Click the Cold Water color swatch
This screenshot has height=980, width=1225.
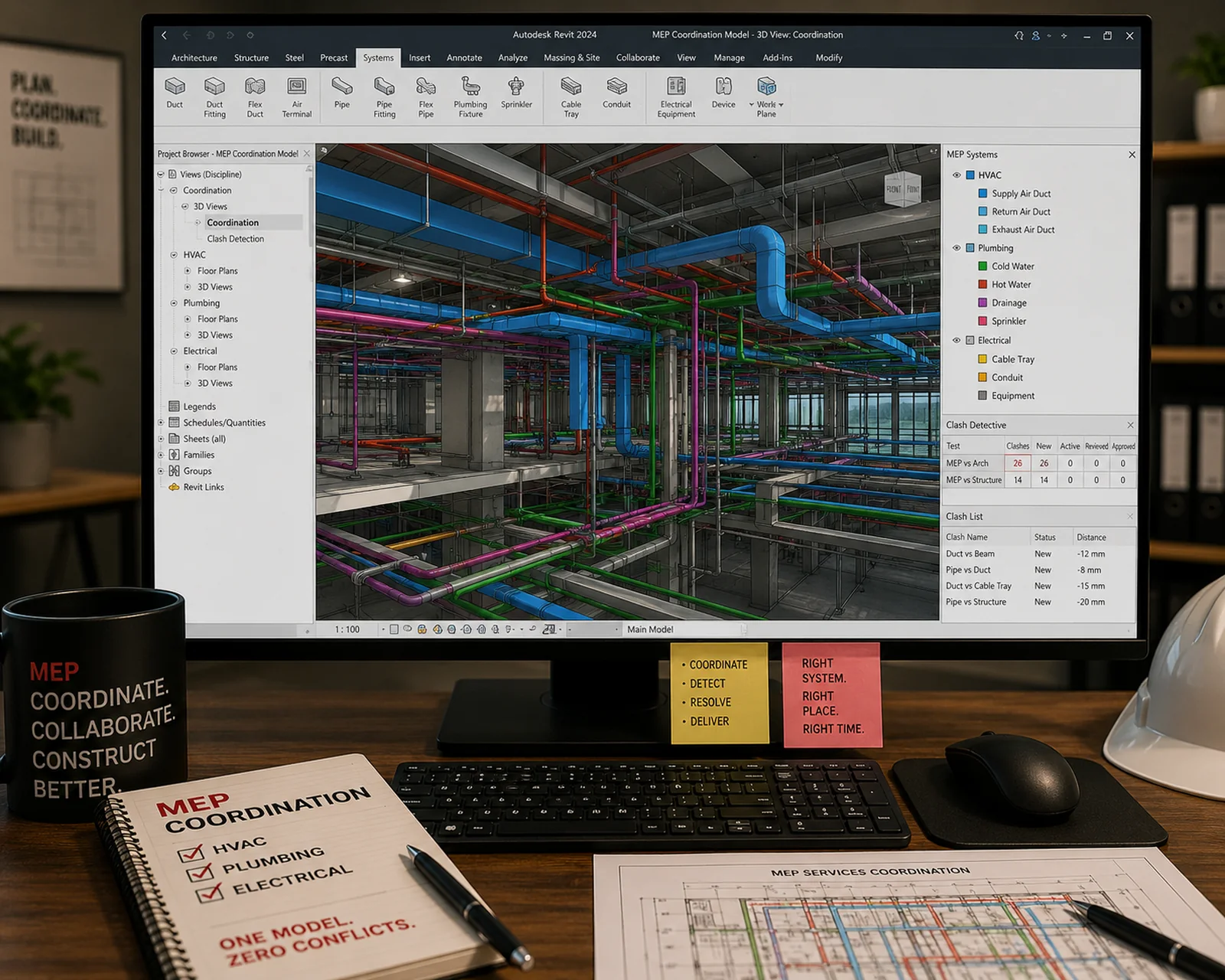point(983,266)
